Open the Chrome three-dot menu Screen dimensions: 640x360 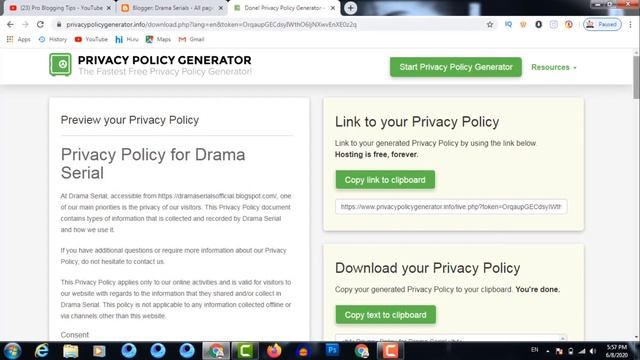[x=631, y=24]
